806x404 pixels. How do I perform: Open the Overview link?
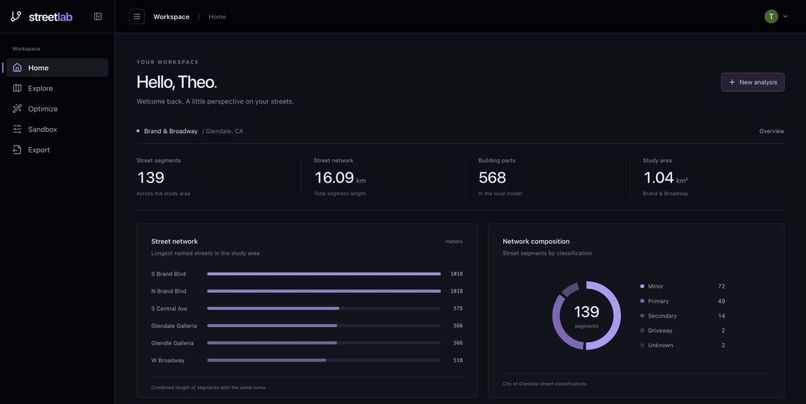[x=772, y=131]
